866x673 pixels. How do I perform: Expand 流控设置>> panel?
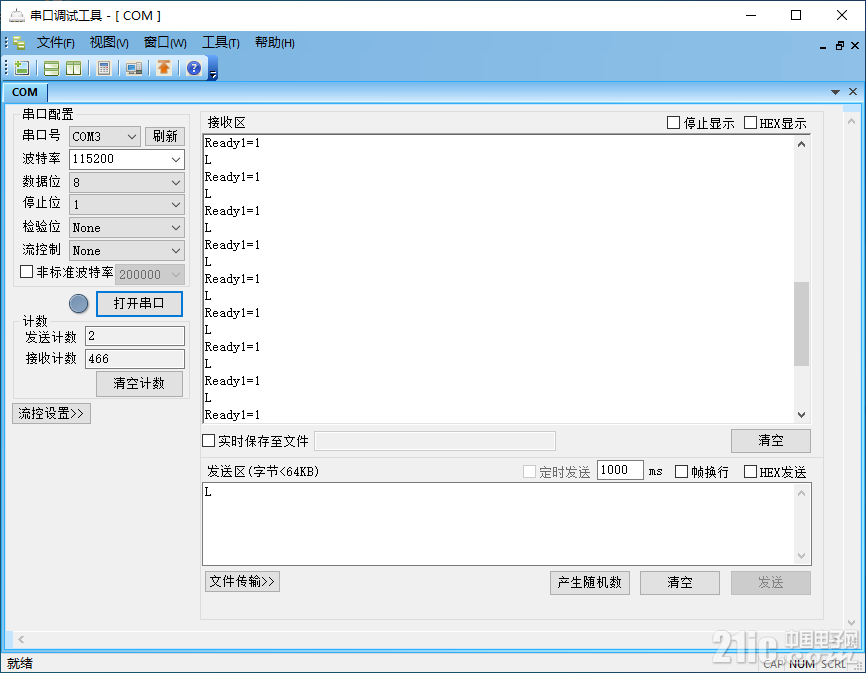(51, 414)
